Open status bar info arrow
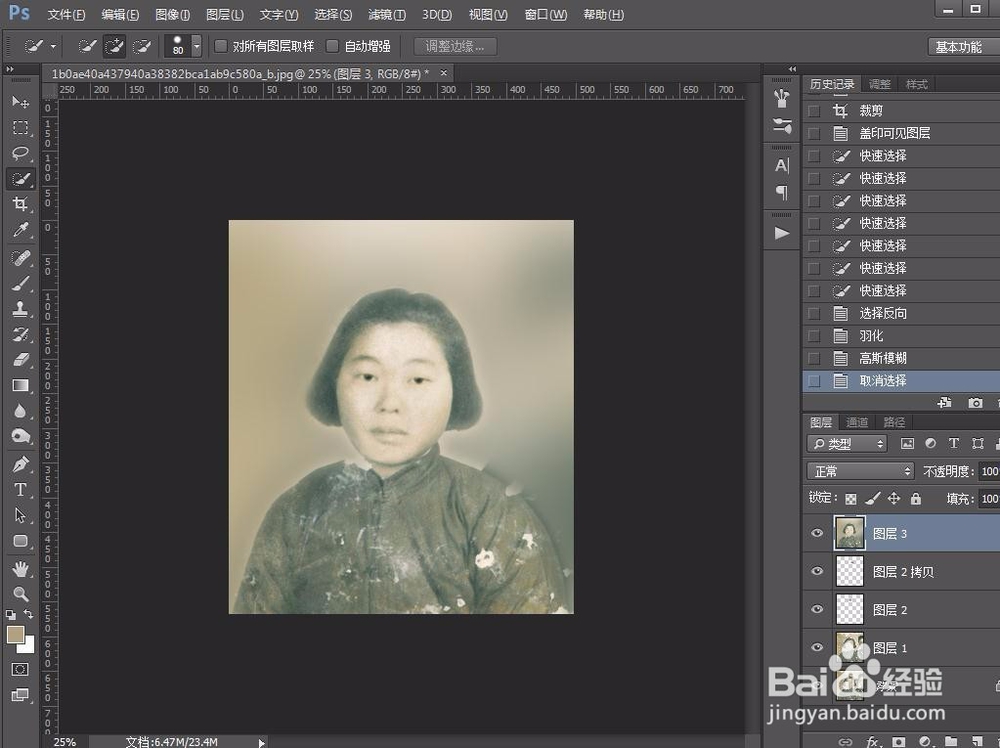This screenshot has width=1000, height=748. [x=261, y=742]
